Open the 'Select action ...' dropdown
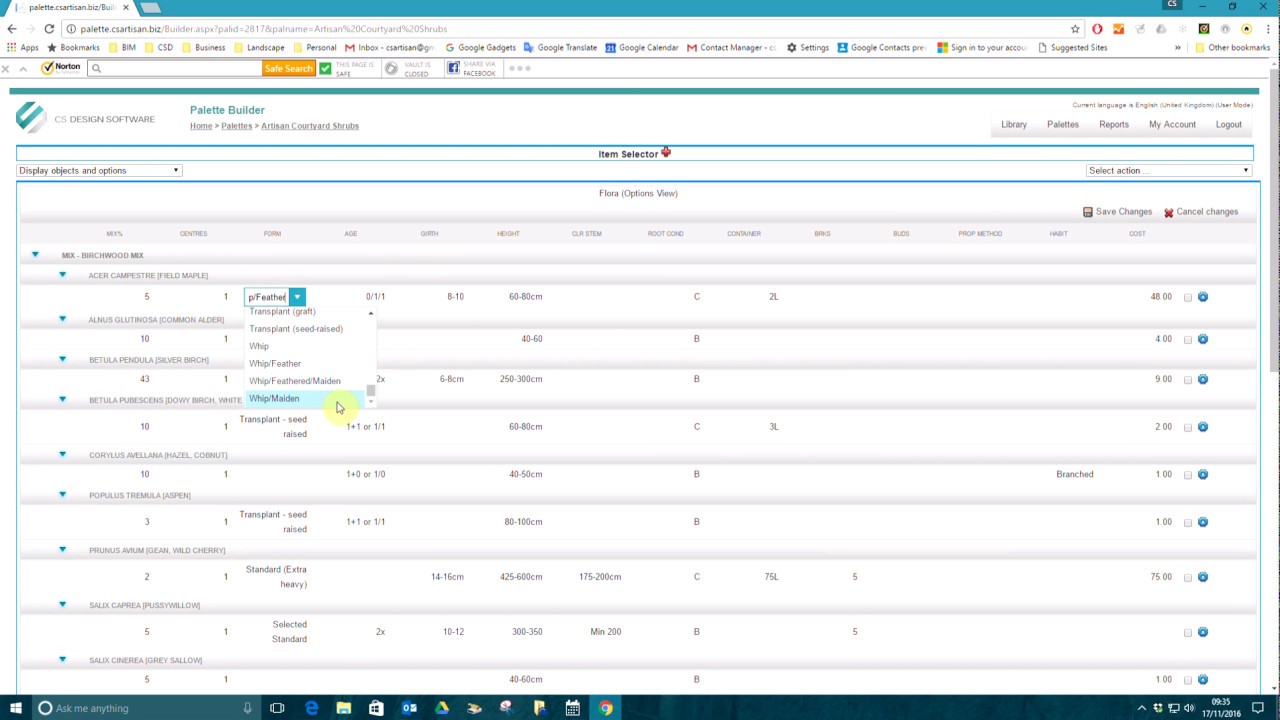 point(1169,171)
